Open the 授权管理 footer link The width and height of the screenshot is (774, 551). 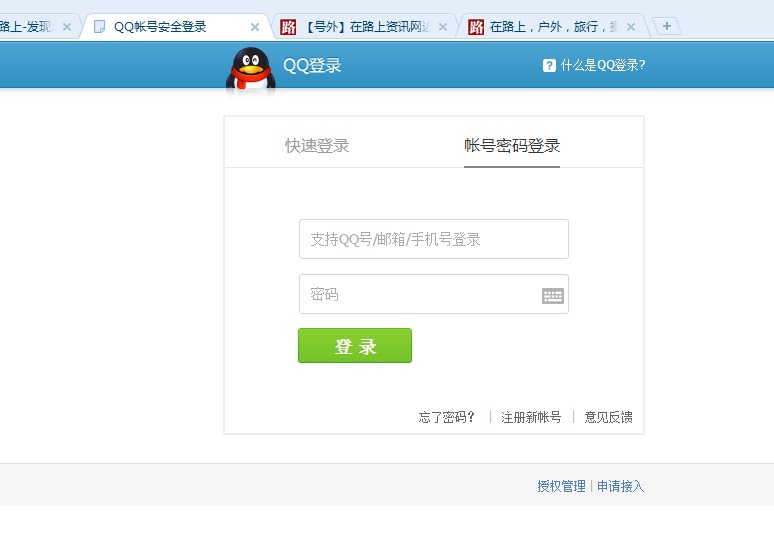561,486
